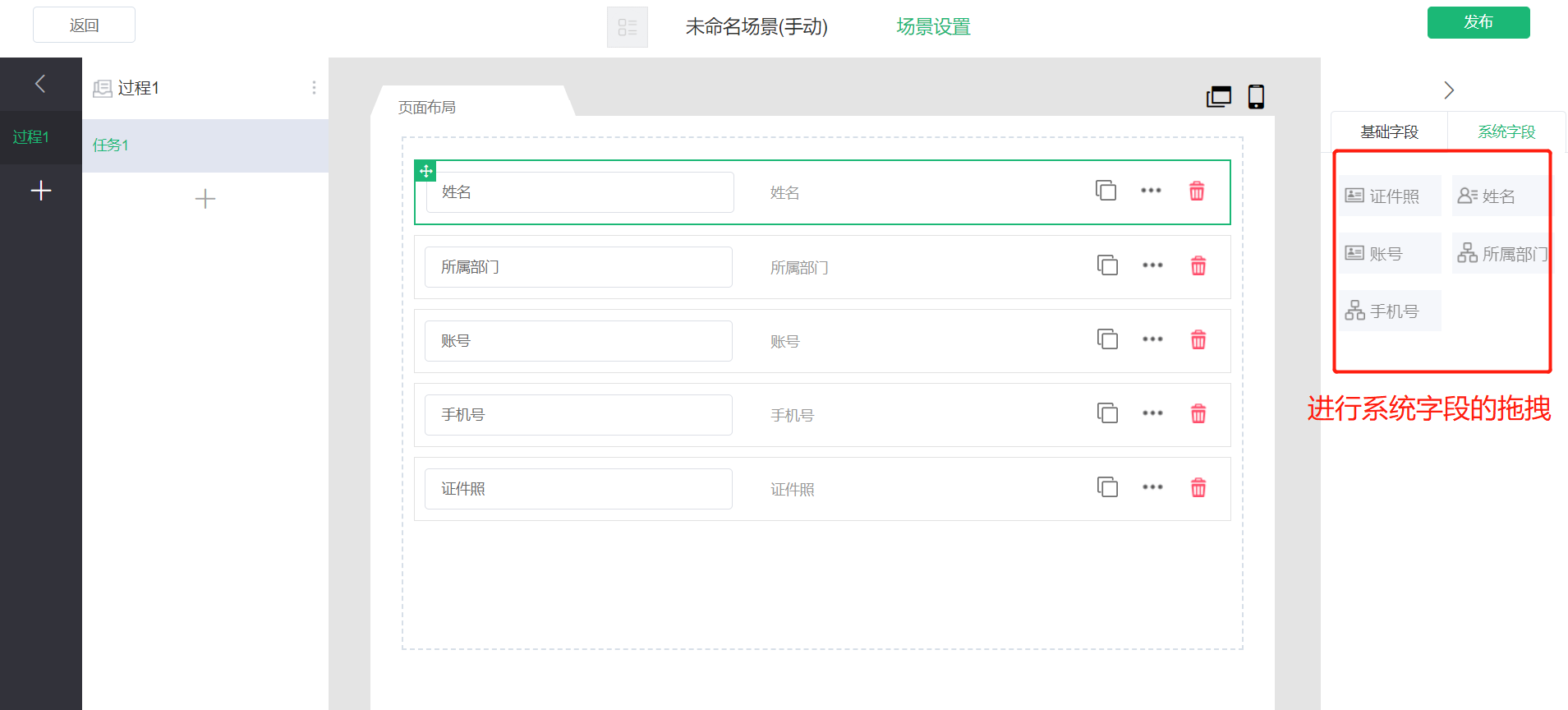Delete the 姓名 field row
1568x710 pixels.
pyautogui.click(x=1197, y=191)
